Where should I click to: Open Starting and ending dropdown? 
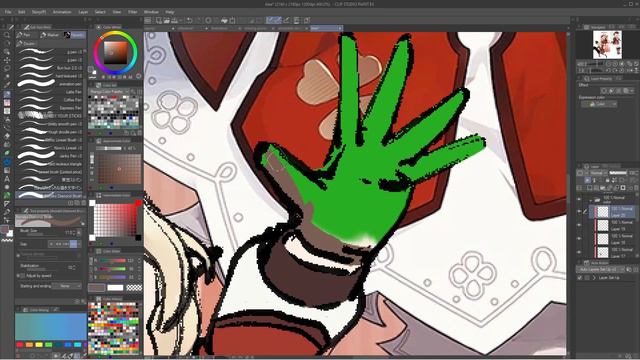[67, 286]
